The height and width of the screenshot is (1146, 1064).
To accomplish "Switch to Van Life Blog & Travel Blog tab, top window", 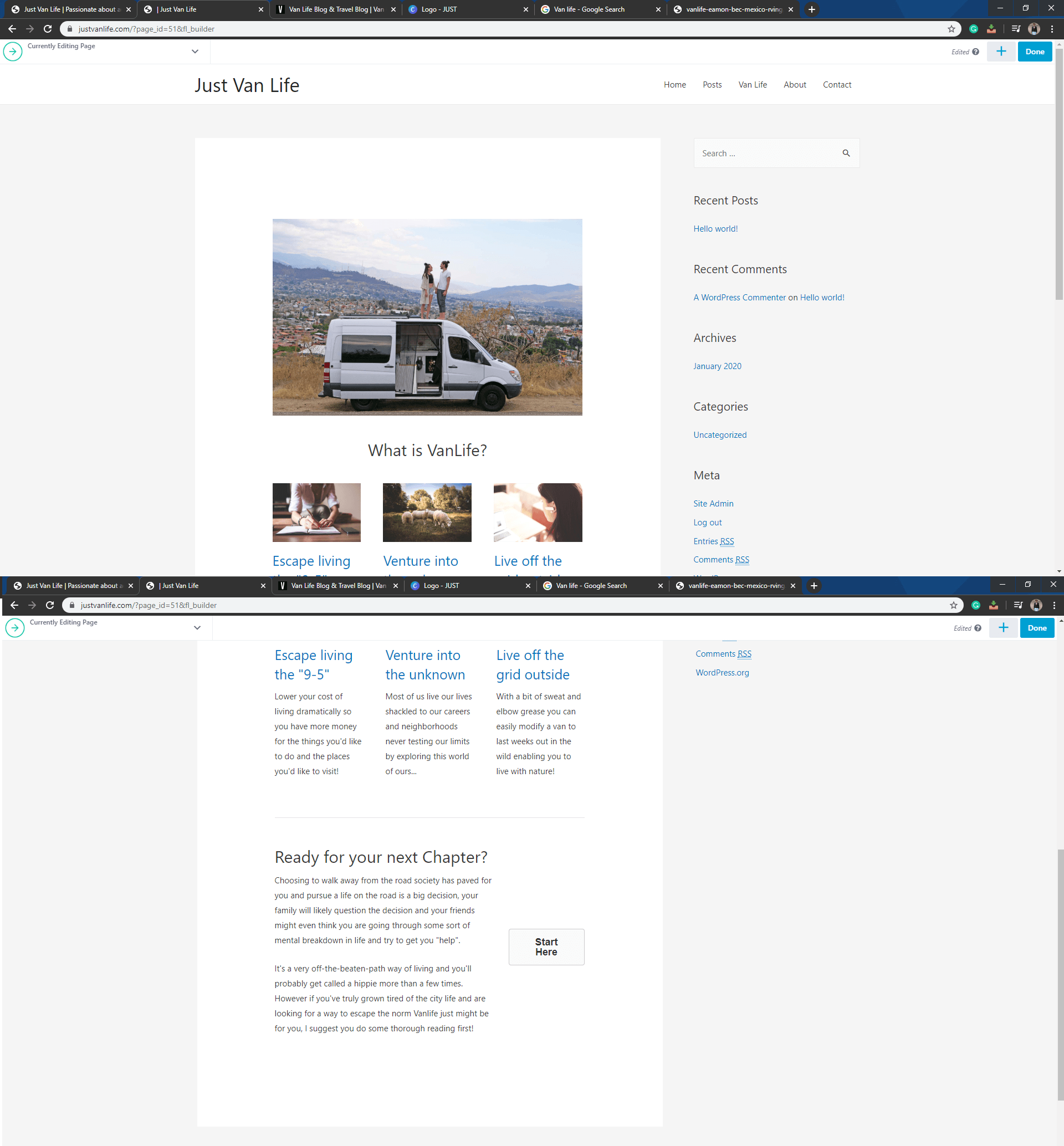I will [x=336, y=9].
